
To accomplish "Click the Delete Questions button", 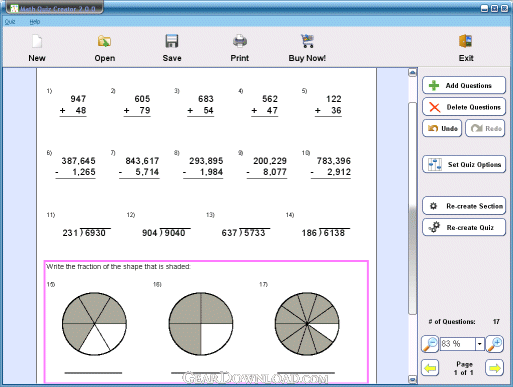I will point(464,107).
